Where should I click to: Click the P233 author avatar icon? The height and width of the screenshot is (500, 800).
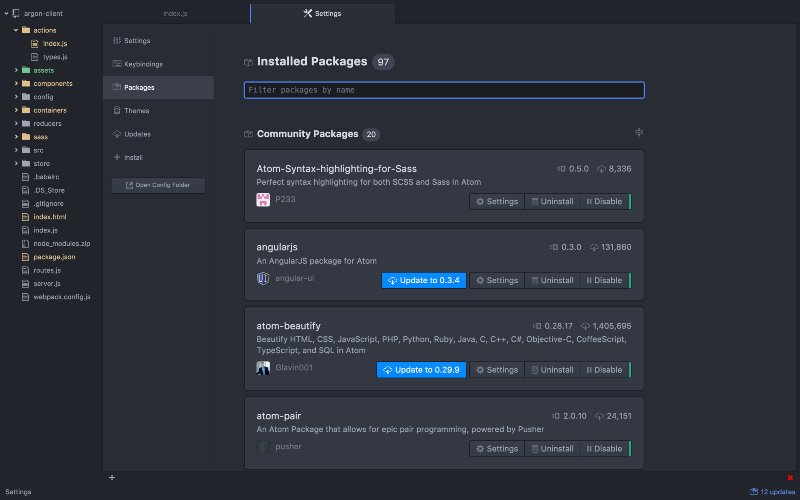click(x=263, y=200)
